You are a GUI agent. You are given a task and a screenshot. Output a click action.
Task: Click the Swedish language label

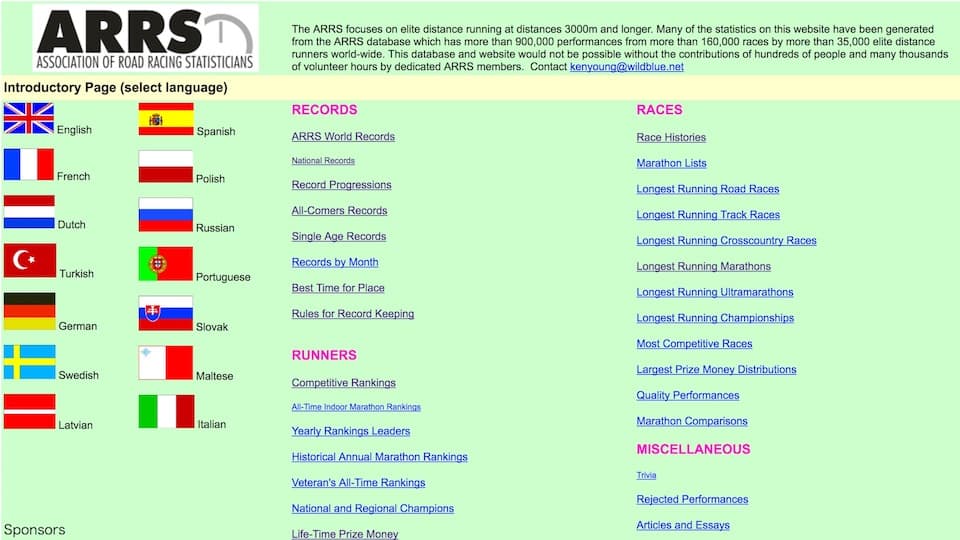pyautogui.click(x=78, y=375)
